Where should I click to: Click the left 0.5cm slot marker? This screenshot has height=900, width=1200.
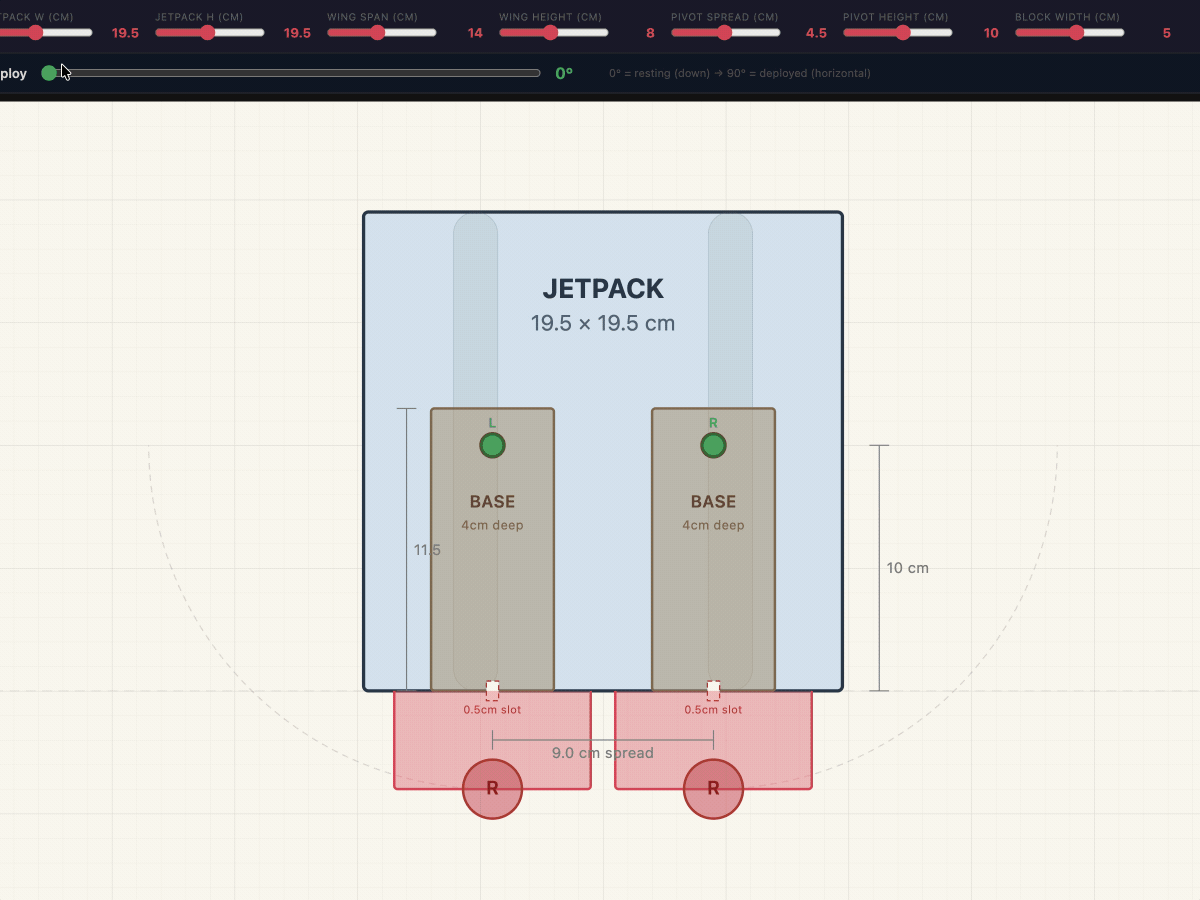pyautogui.click(x=492, y=688)
